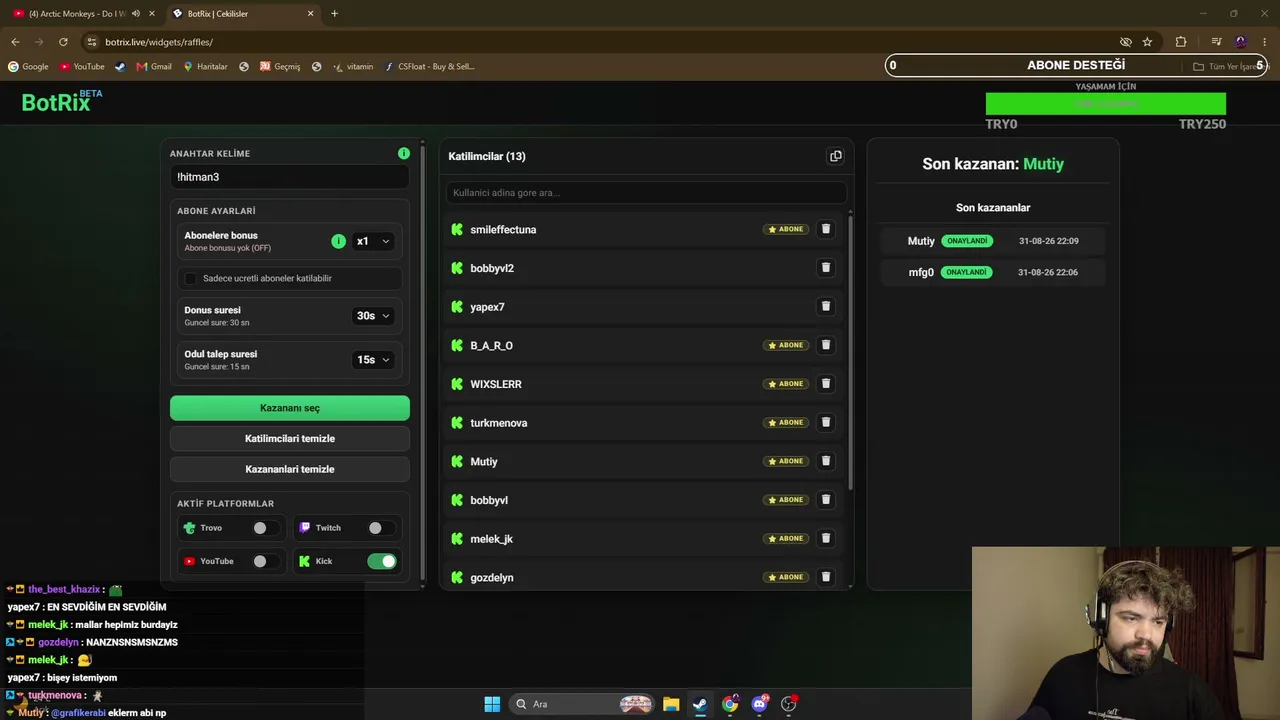This screenshot has width=1280, height=720.
Task: Click the participants list scrollbar
Action: [850, 350]
